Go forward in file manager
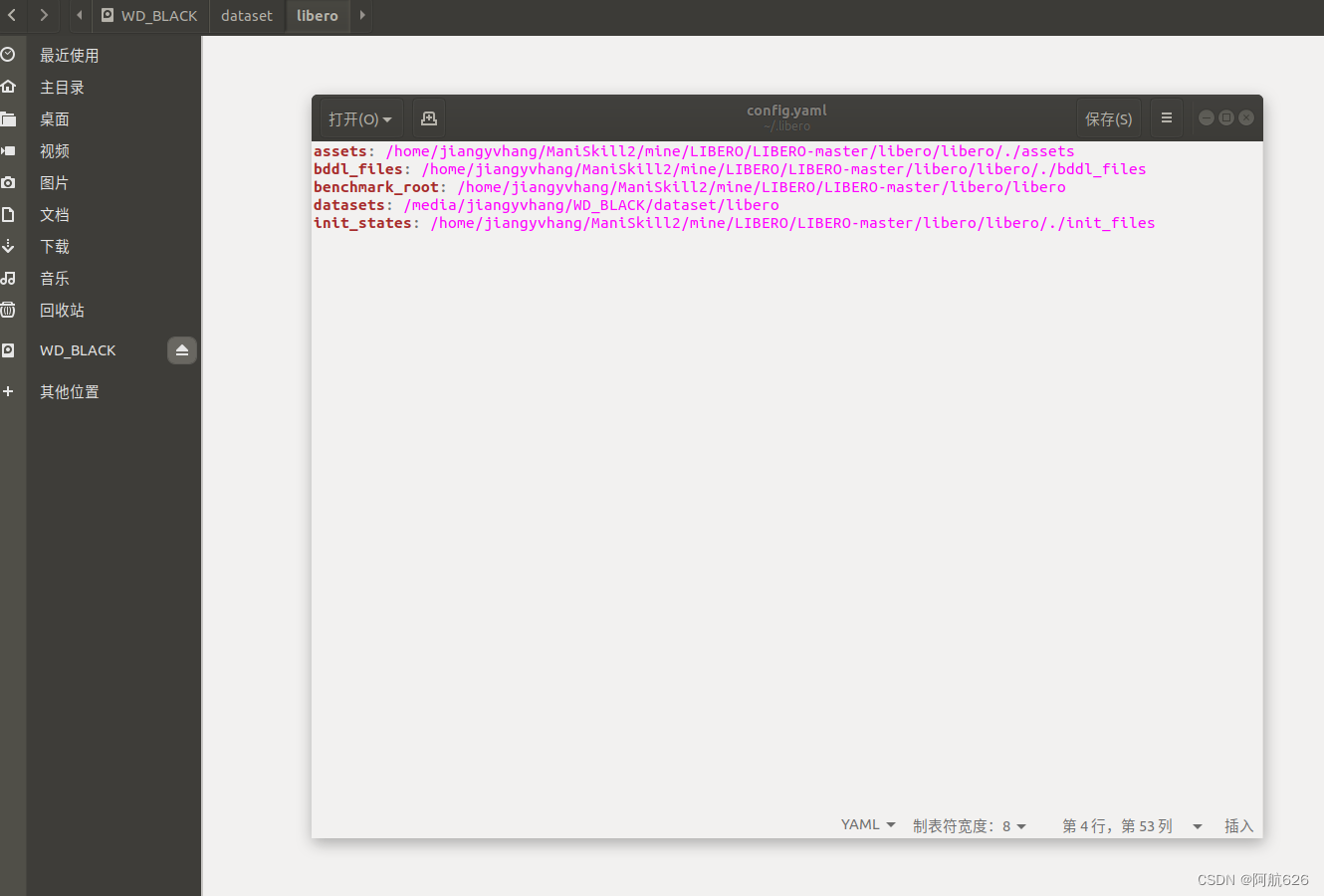The width and height of the screenshot is (1324, 896). [43, 15]
